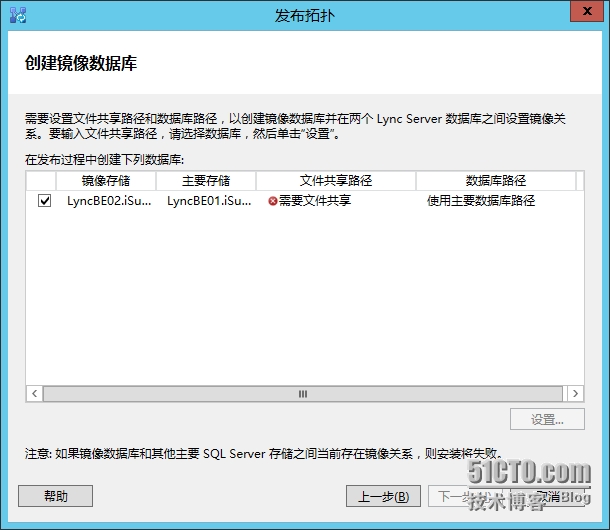Screen dimensions: 610x530
Task: Select the LyncBE02.iSu... mirror store cell
Action: point(109,201)
